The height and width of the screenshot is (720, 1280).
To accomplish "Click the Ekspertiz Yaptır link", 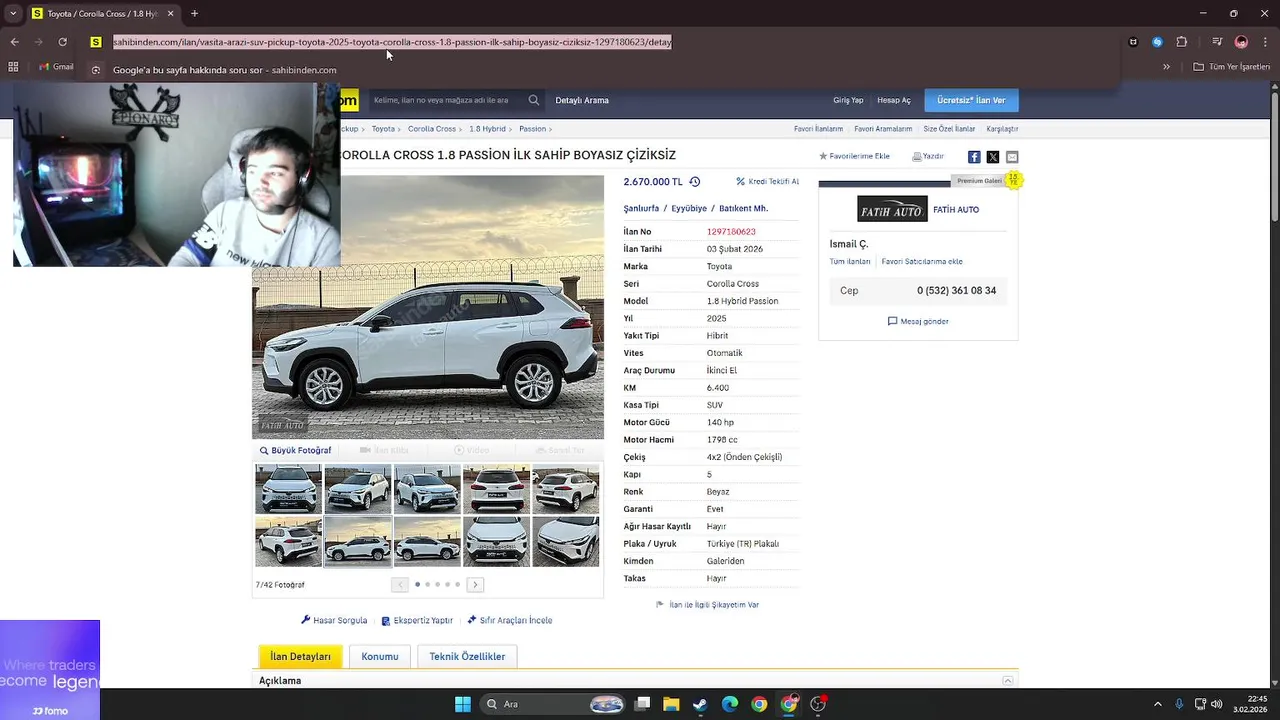I will (x=417, y=620).
